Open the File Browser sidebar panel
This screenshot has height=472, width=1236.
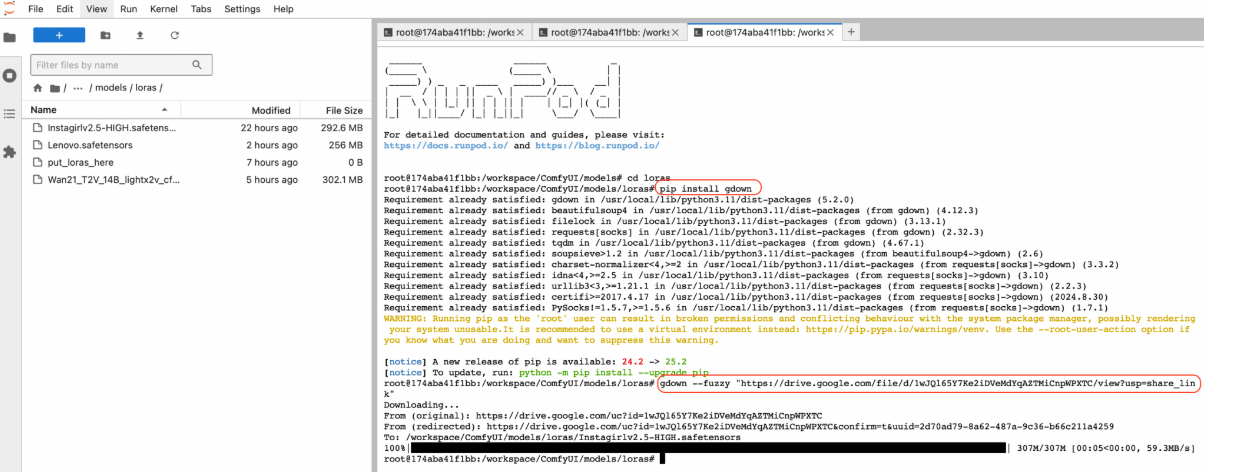(10, 37)
